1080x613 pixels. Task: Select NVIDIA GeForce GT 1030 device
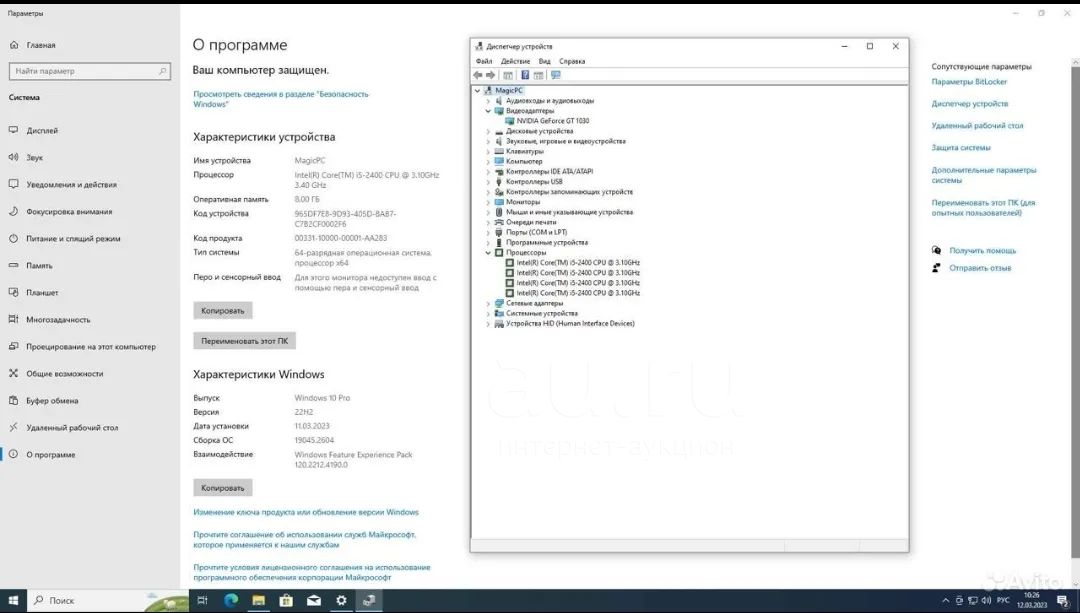pyautogui.click(x=552, y=121)
